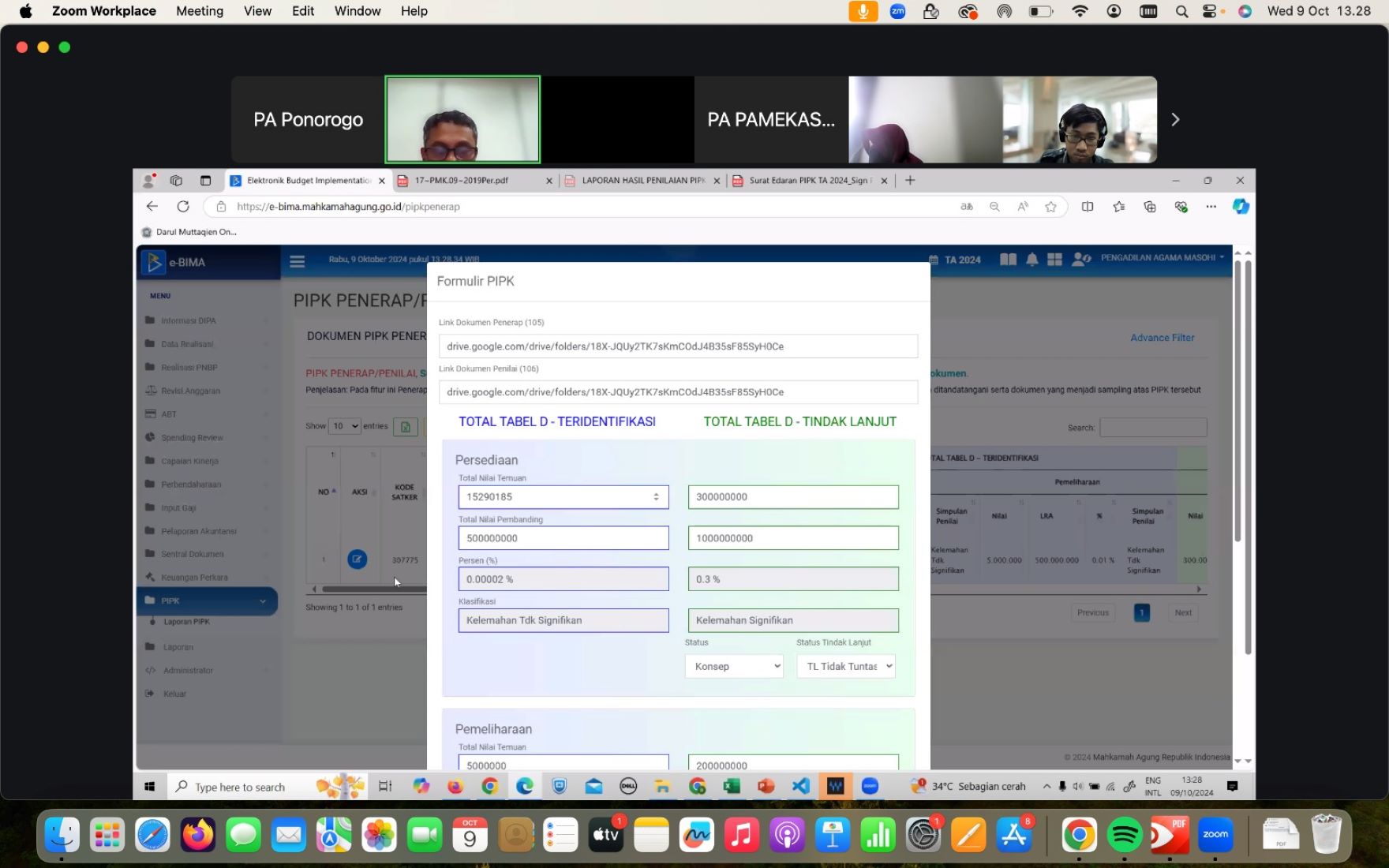
Task: Click the blue edit icon in table row 1
Action: click(357, 559)
